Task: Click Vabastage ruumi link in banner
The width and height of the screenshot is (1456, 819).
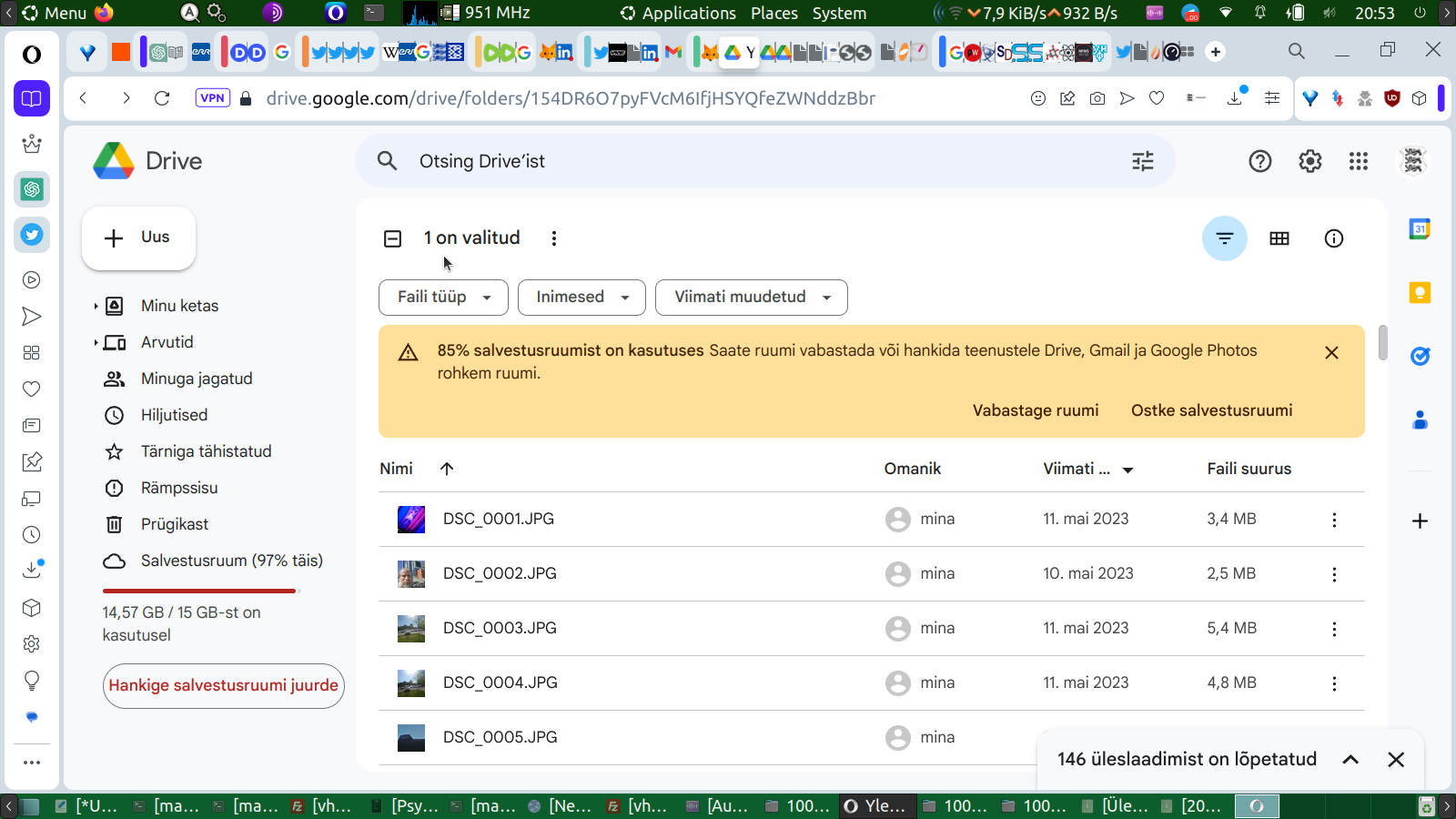Action: point(1035,410)
